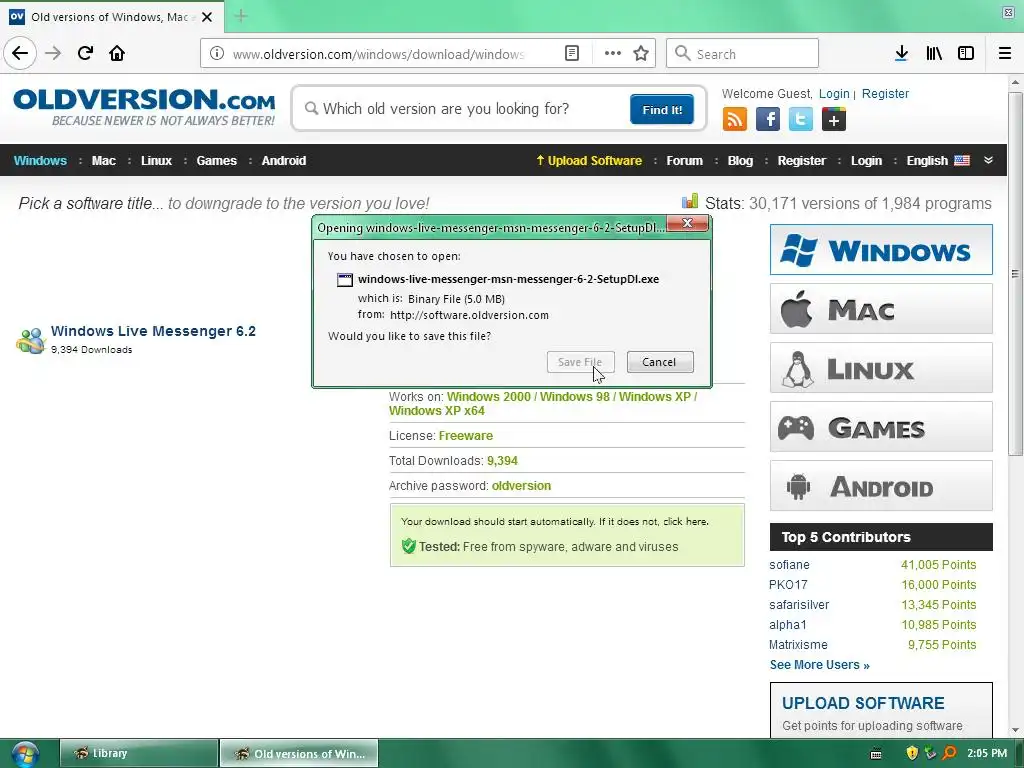The width and height of the screenshot is (1024, 768).
Task: Open the on-screen keyboard tray icon
Action: [876, 754]
